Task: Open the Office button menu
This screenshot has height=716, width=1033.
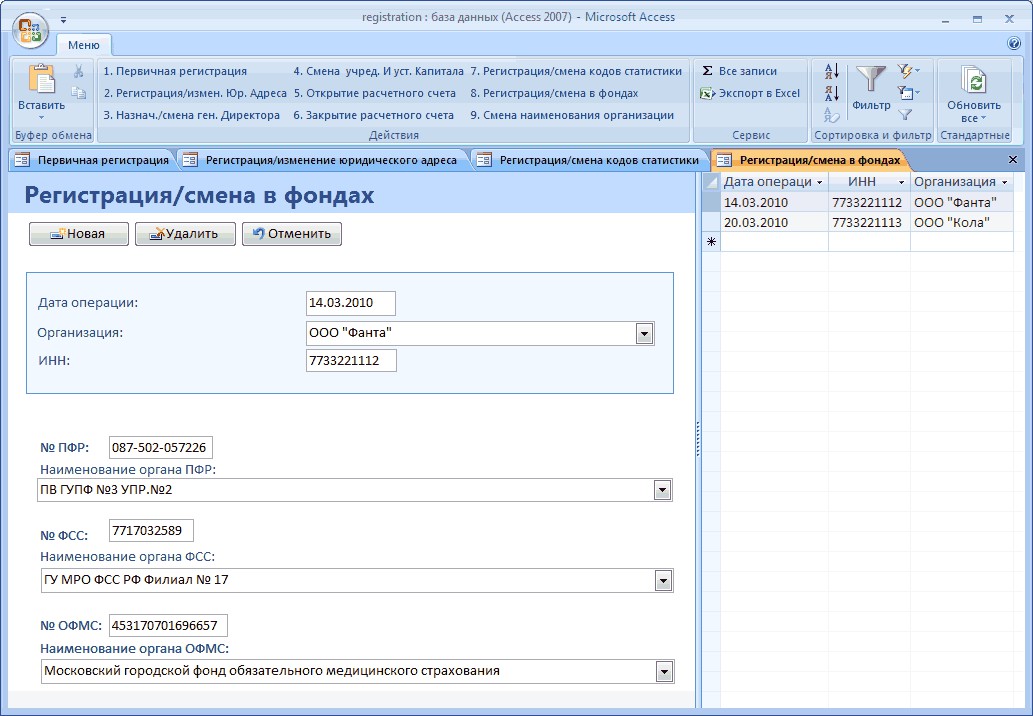Action: coord(30,30)
